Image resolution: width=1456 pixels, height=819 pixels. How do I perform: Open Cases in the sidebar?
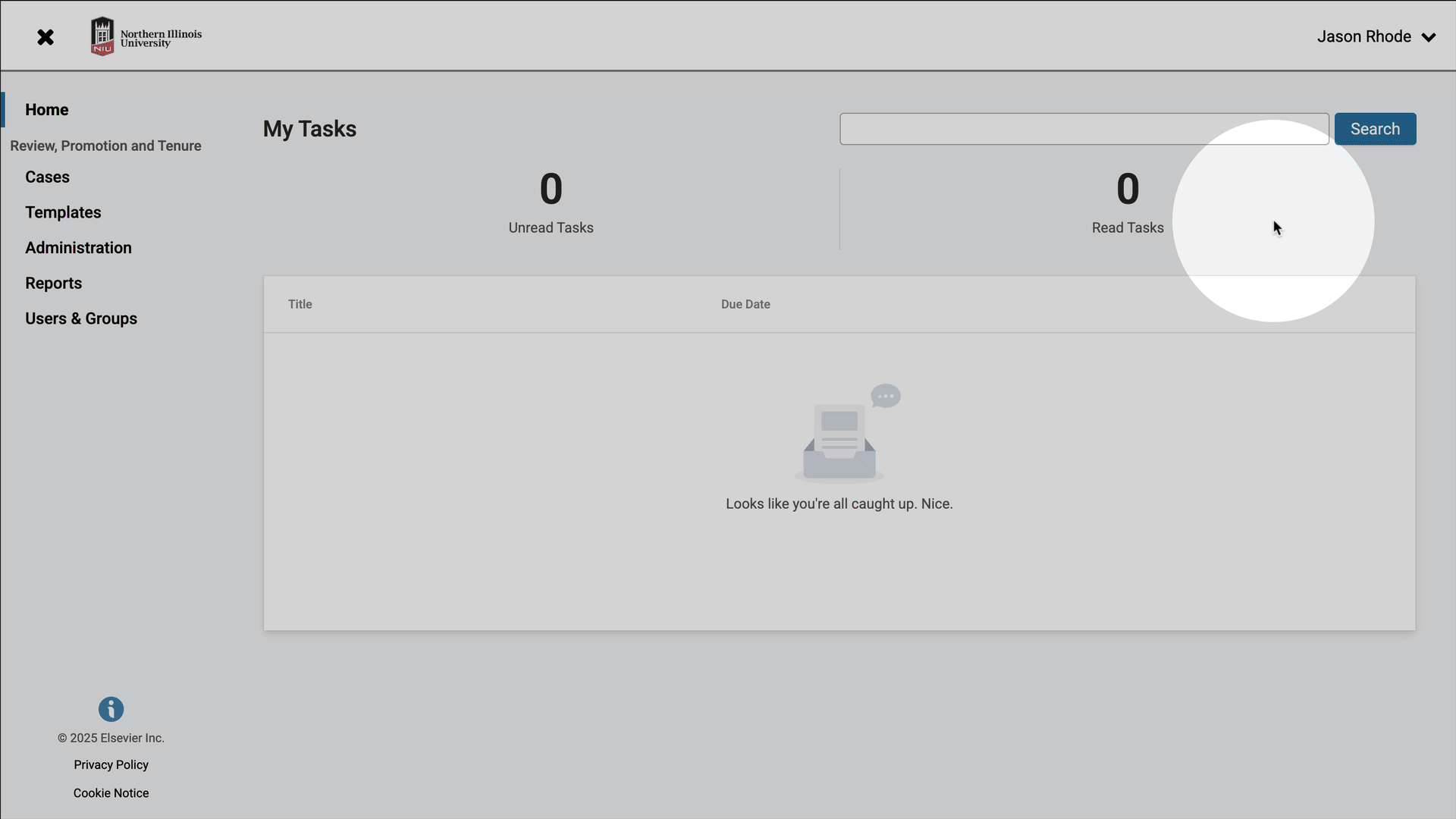pyautogui.click(x=47, y=177)
